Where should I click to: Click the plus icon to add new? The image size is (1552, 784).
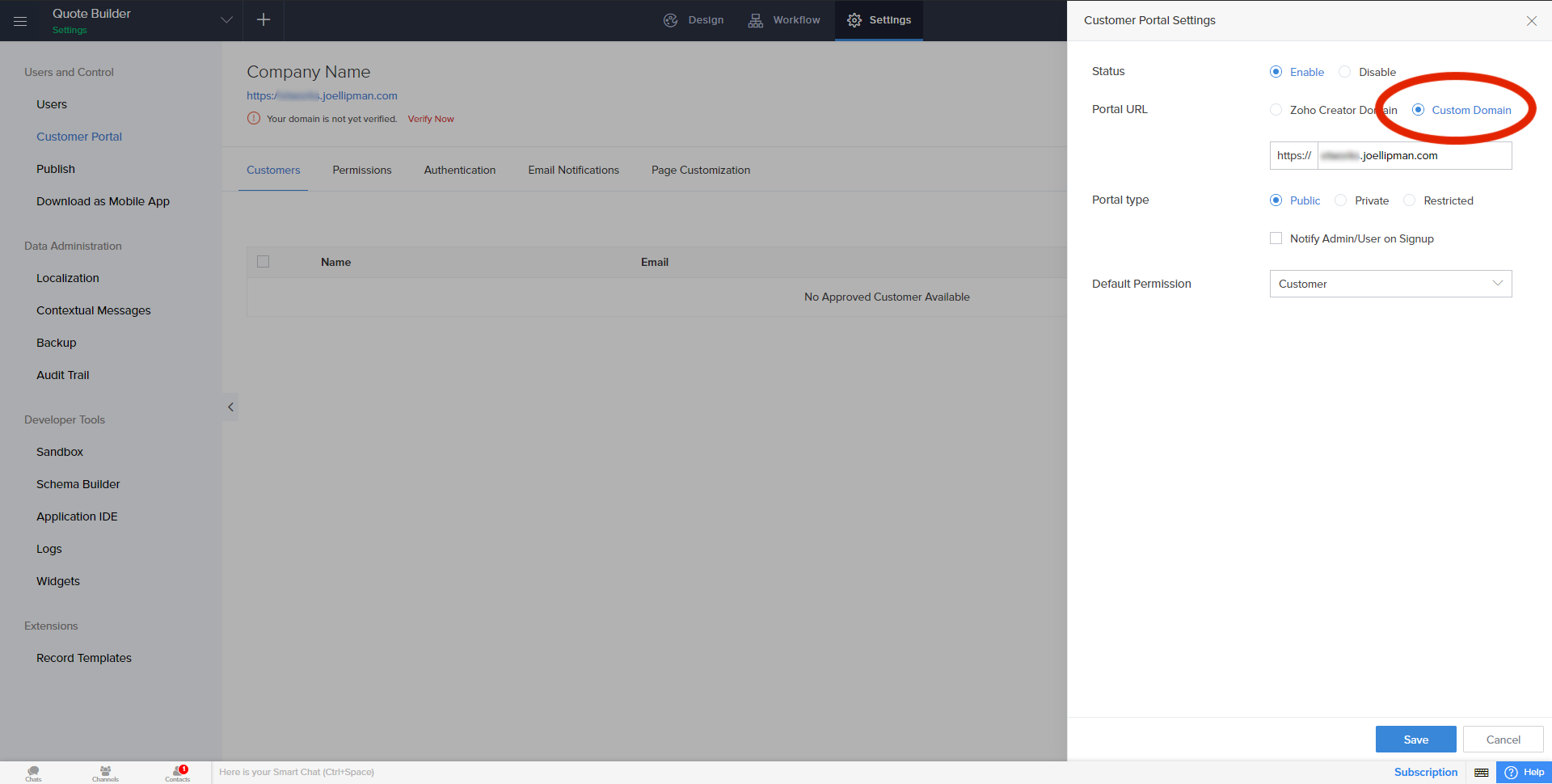tap(264, 20)
